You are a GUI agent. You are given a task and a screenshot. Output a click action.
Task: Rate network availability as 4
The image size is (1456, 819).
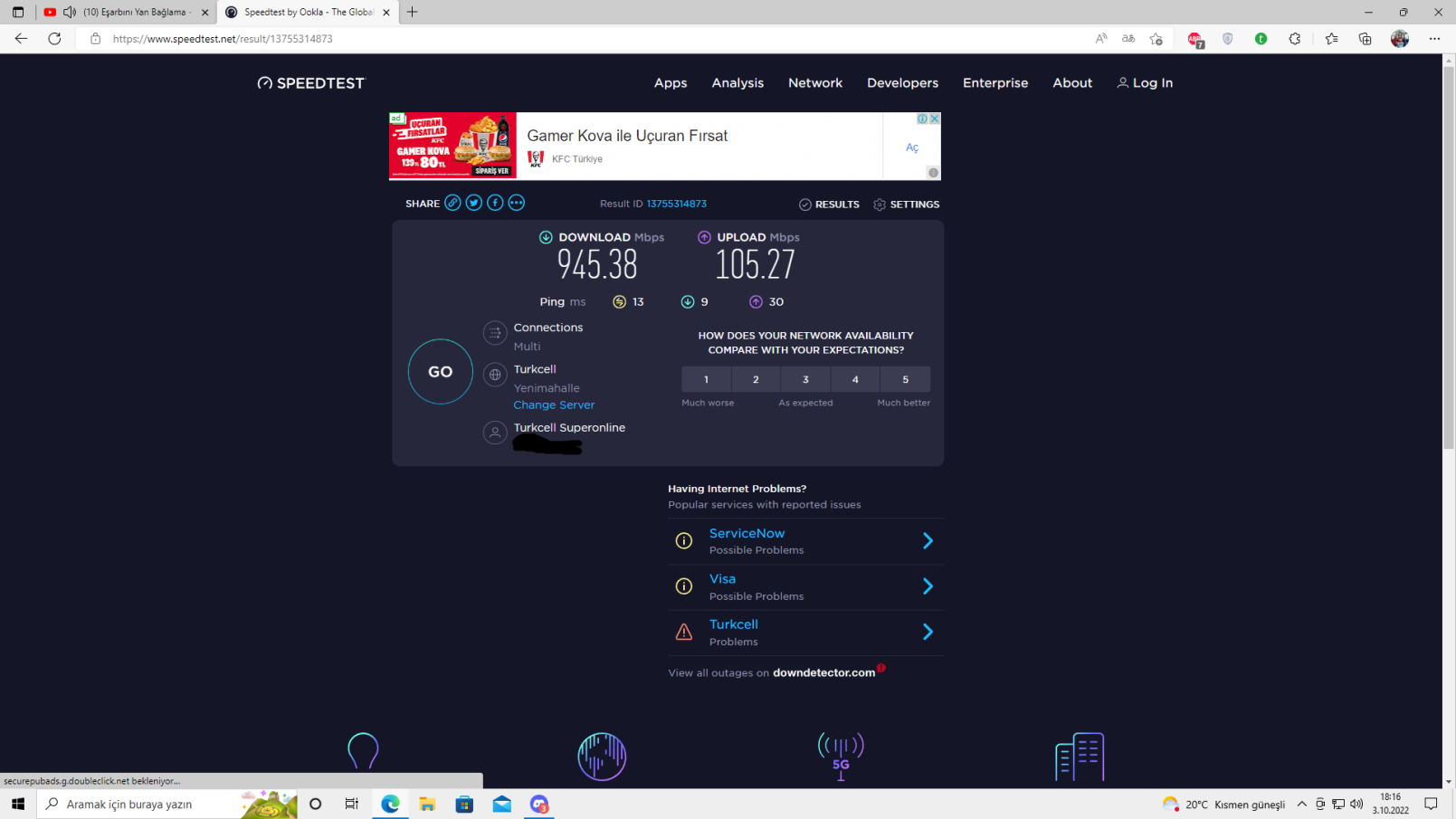[855, 379]
